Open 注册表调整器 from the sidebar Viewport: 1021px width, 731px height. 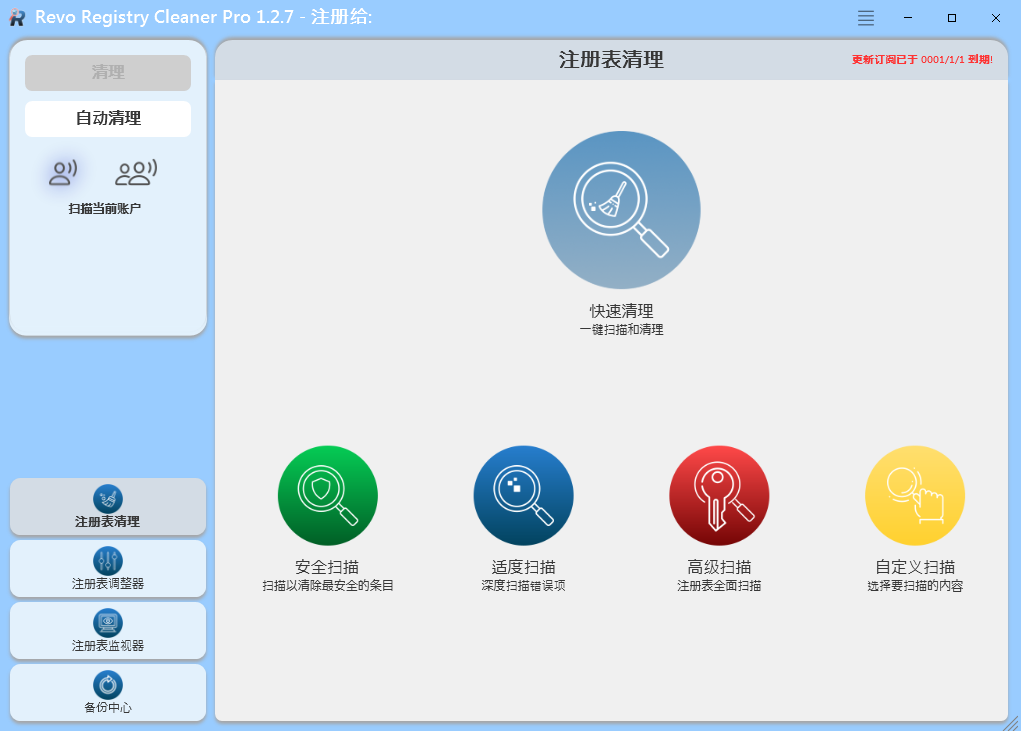[107, 568]
